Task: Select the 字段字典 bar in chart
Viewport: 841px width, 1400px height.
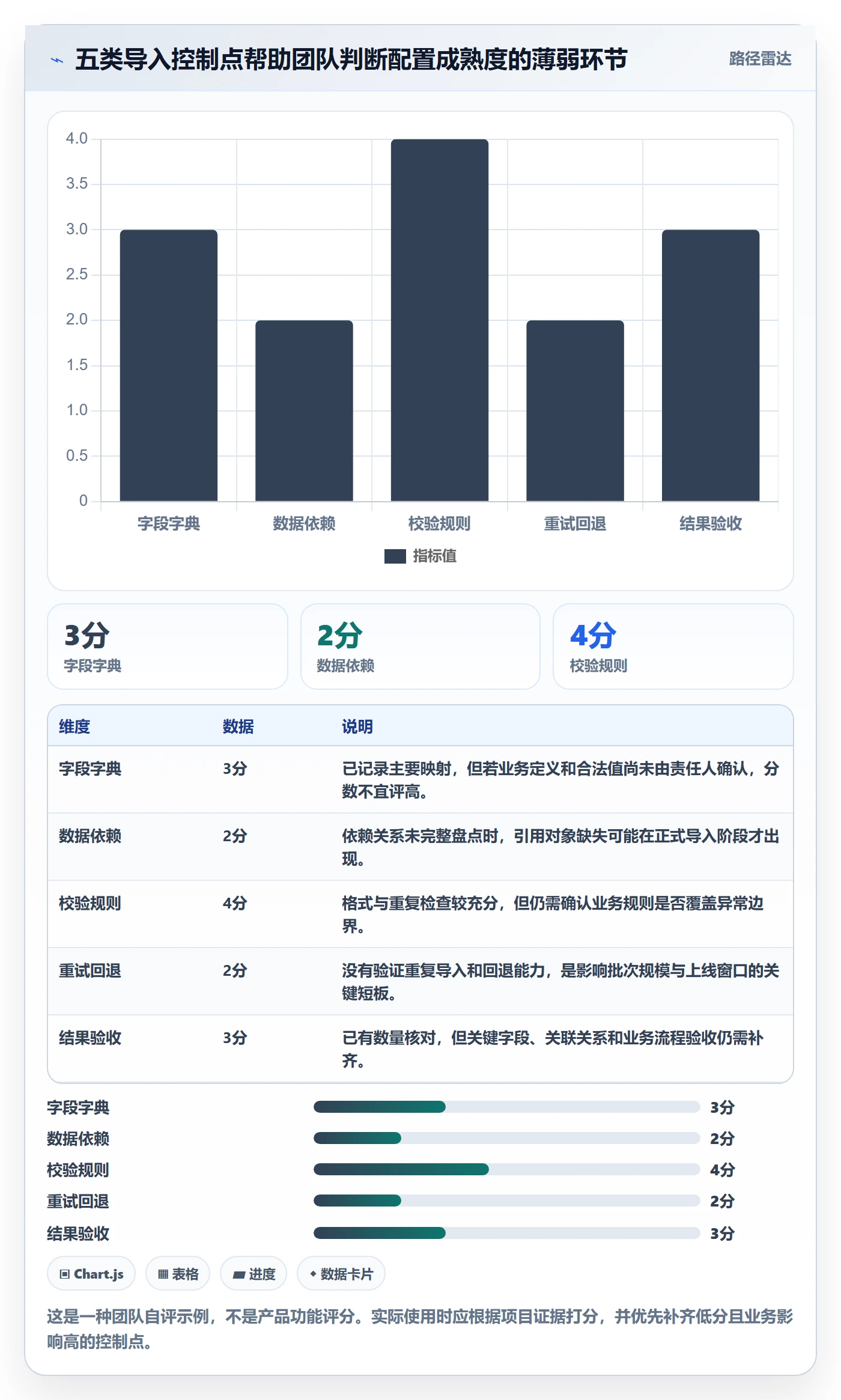Action: pyautogui.click(x=169, y=365)
